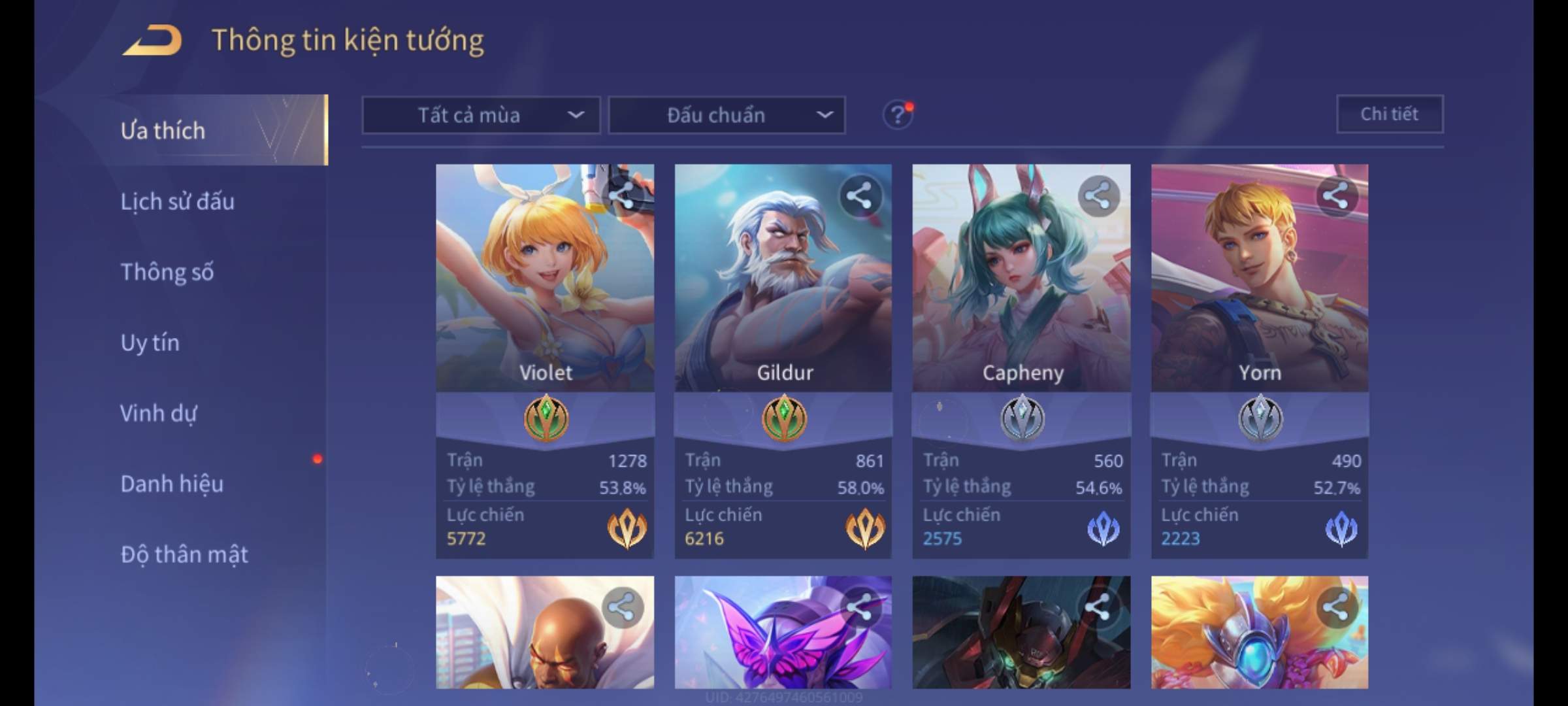This screenshot has width=1568, height=706.
Task: Switch to the Lịch sử đấu tab
Action: tap(178, 201)
